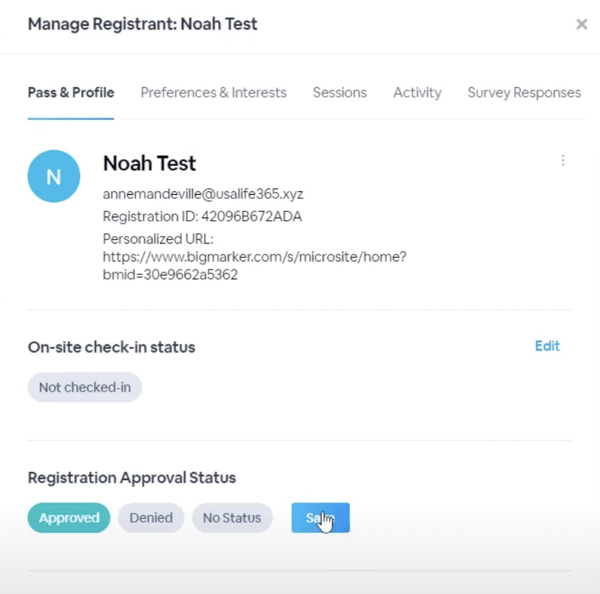Choose No Status for registration approval
The image size is (600, 594).
(x=232, y=518)
